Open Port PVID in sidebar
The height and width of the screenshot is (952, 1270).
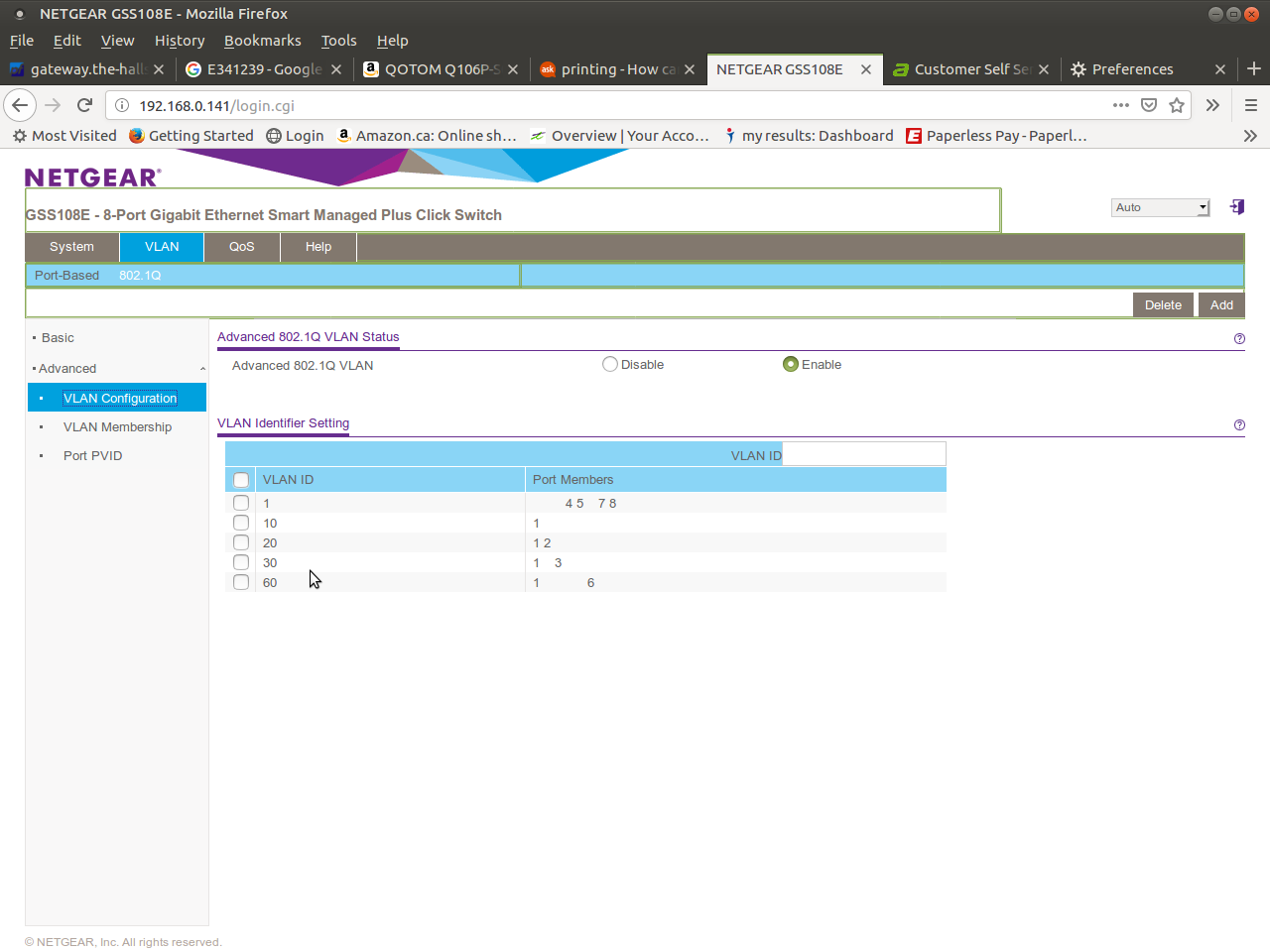click(x=92, y=456)
